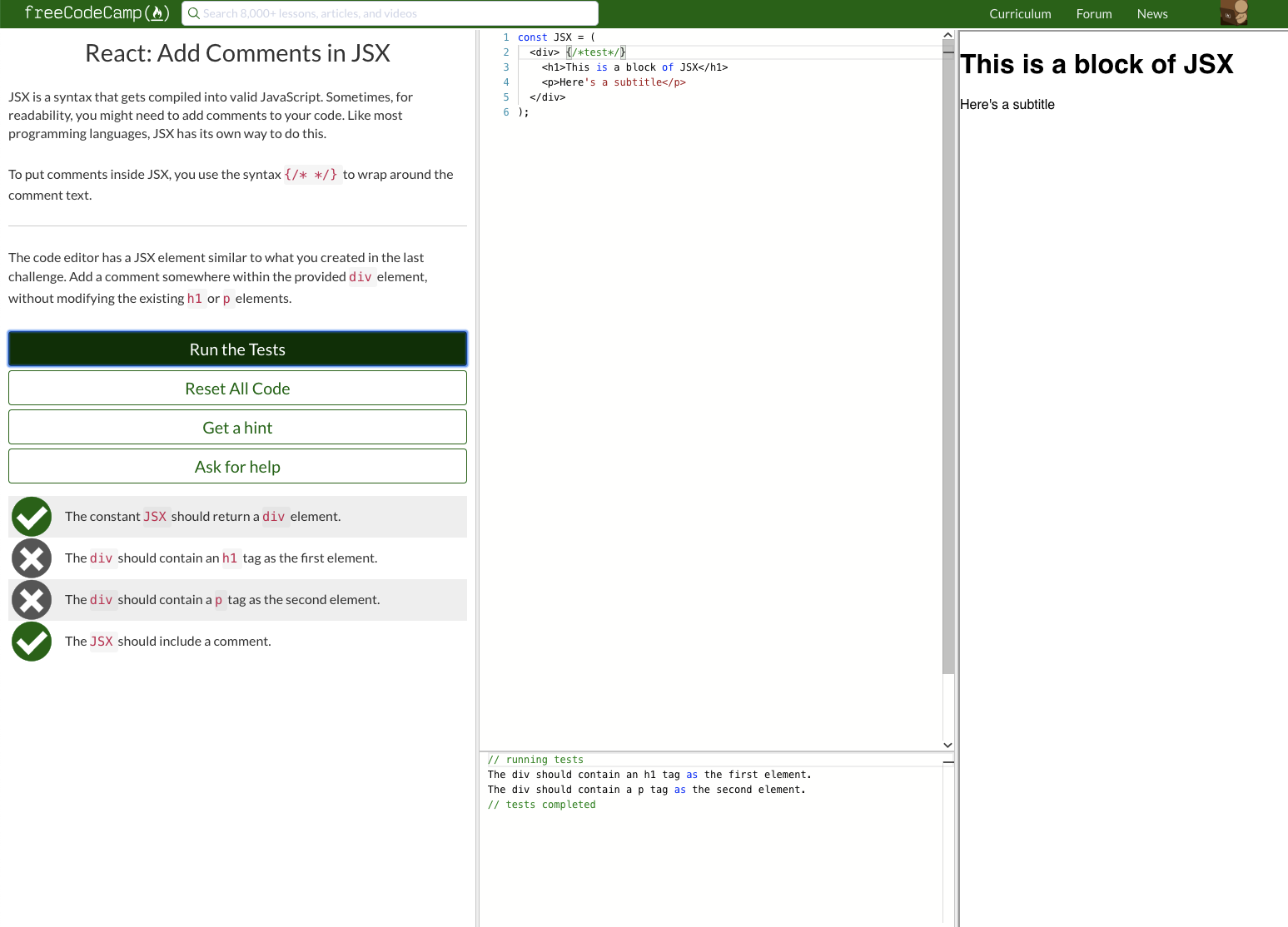The height and width of the screenshot is (927, 1288).
Task: Open the Forum page
Action: point(1093,13)
